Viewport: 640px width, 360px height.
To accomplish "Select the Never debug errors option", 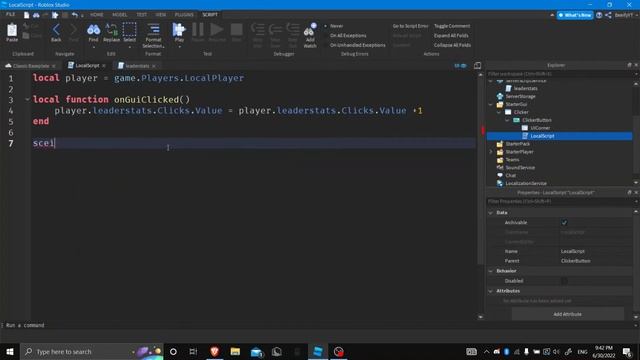I will 335,26.
